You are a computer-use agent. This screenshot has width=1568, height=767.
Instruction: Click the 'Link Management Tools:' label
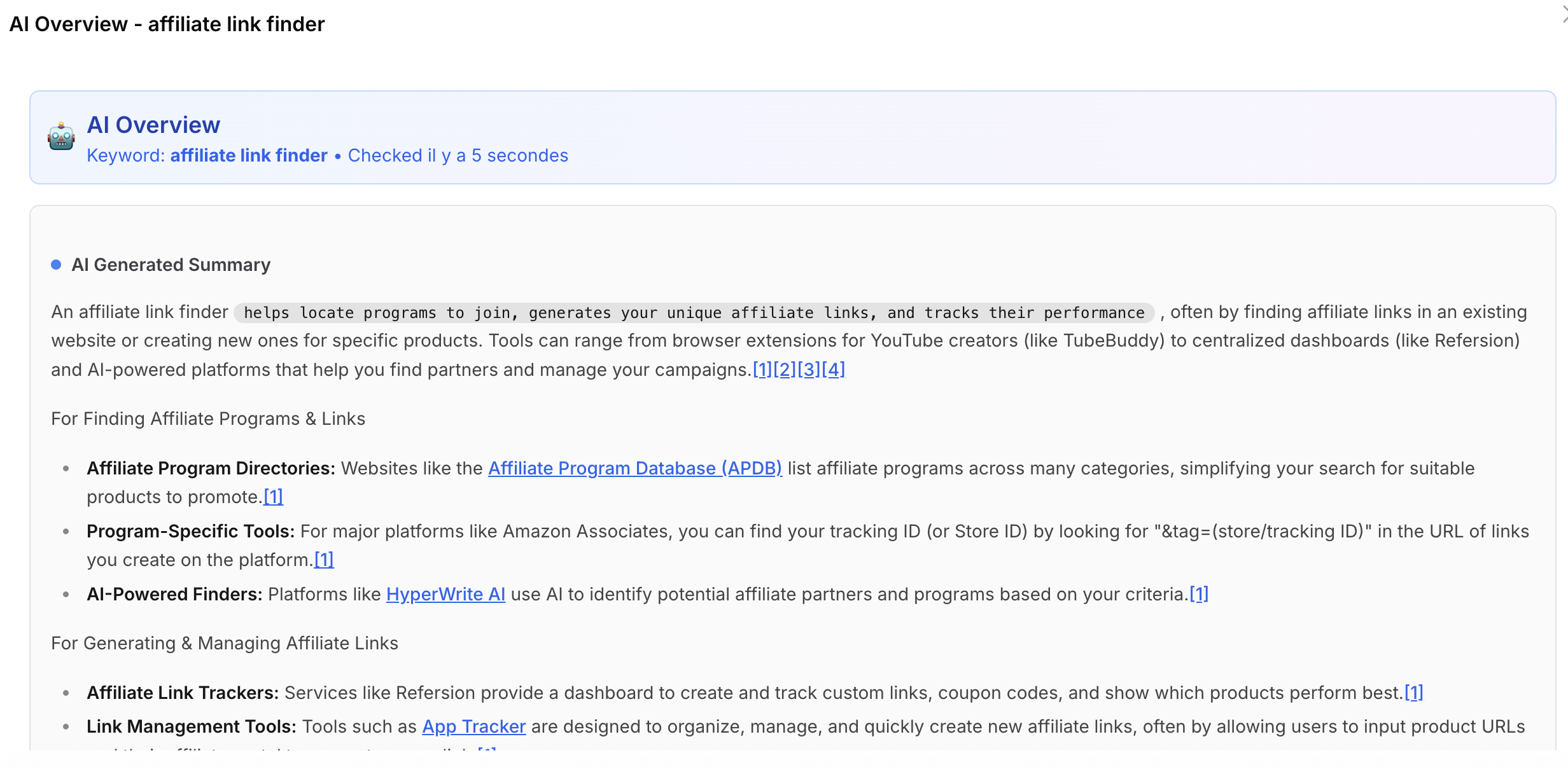point(192,726)
